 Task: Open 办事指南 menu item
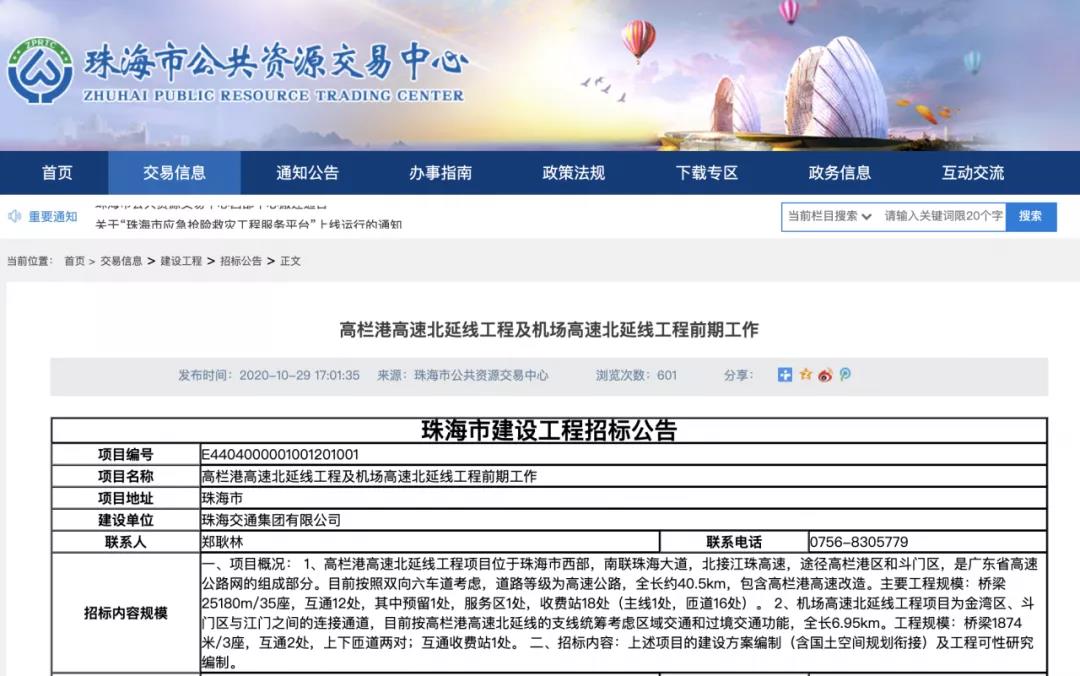tap(440, 173)
